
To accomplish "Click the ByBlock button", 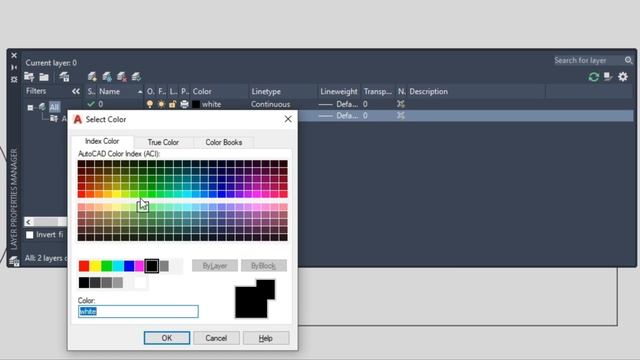I will 264,266.
